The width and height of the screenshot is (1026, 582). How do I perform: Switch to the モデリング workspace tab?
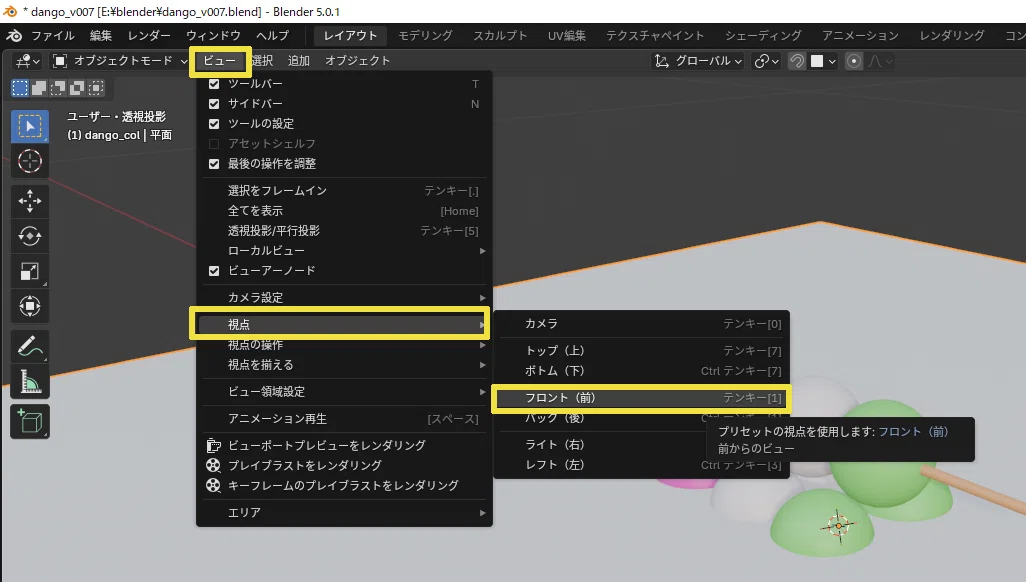[425, 35]
